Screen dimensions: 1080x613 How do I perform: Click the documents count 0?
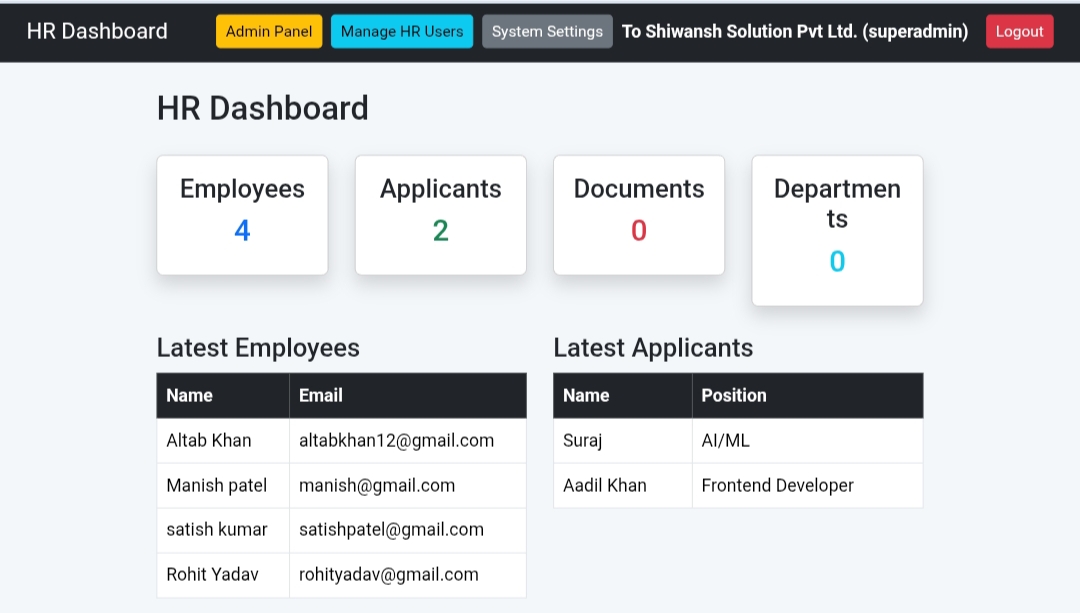639,231
